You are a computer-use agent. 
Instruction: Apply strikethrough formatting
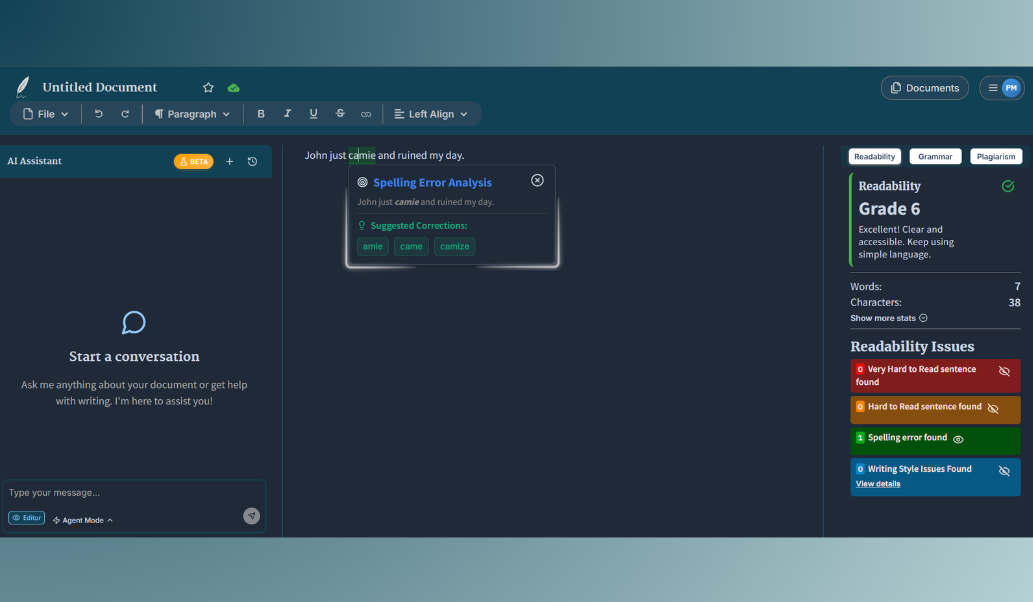(340, 113)
